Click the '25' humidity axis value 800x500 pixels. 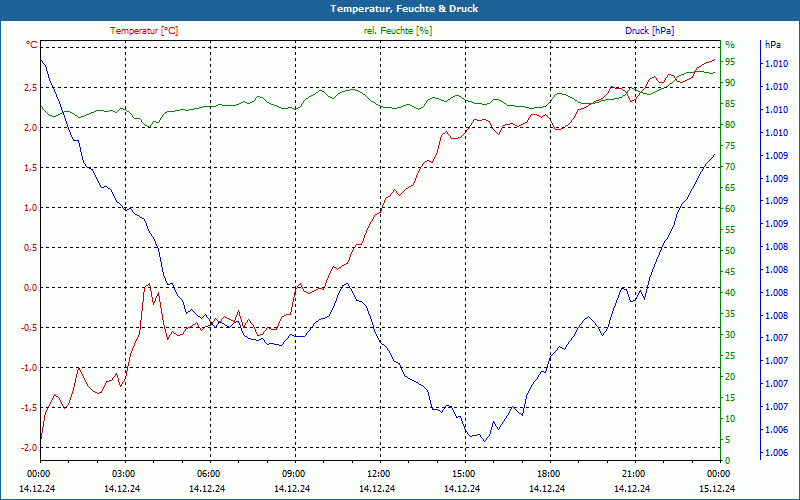(730, 355)
